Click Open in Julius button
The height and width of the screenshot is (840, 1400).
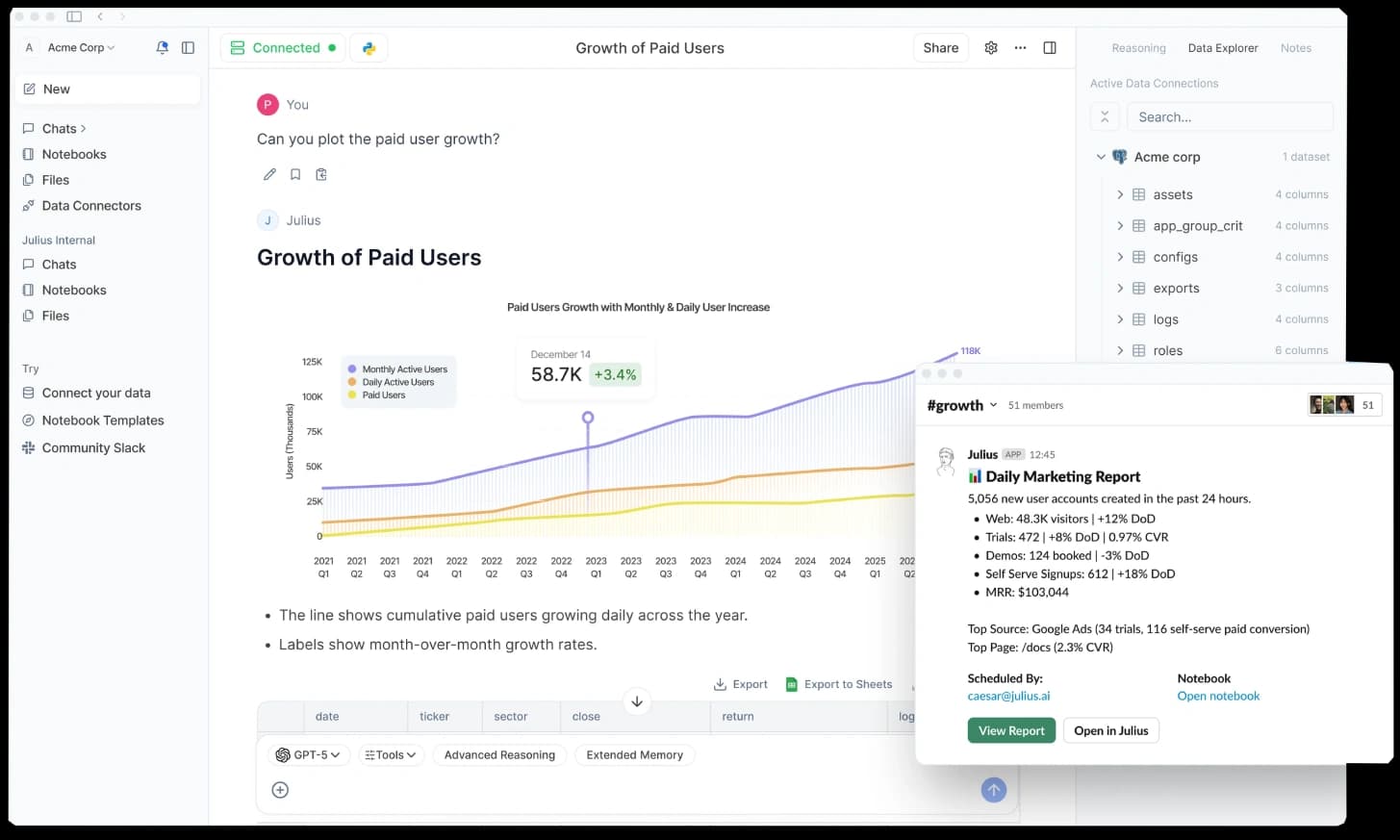pyautogui.click(x=1111, y=731)
